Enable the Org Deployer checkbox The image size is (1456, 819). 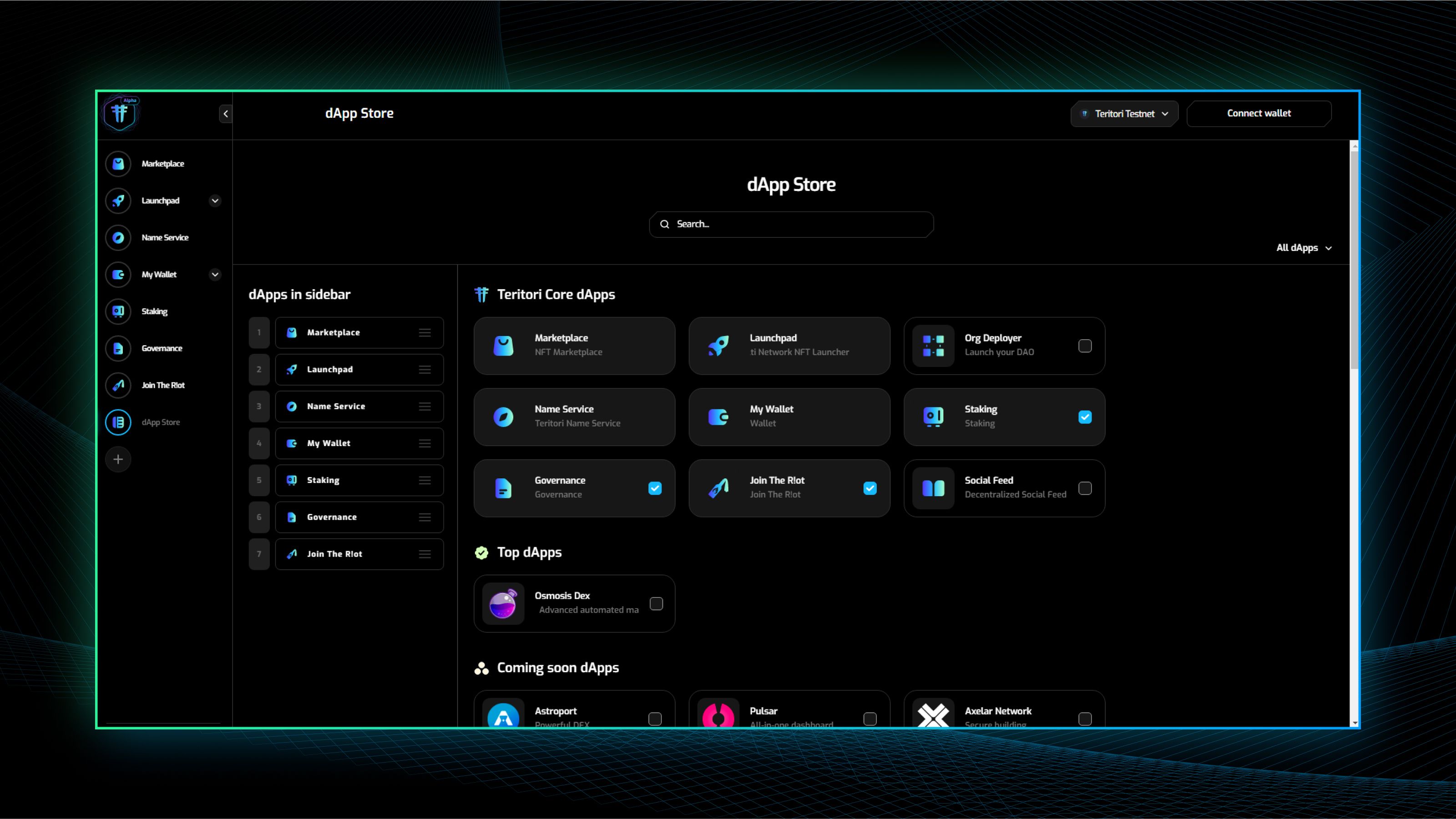point(1085,346)
